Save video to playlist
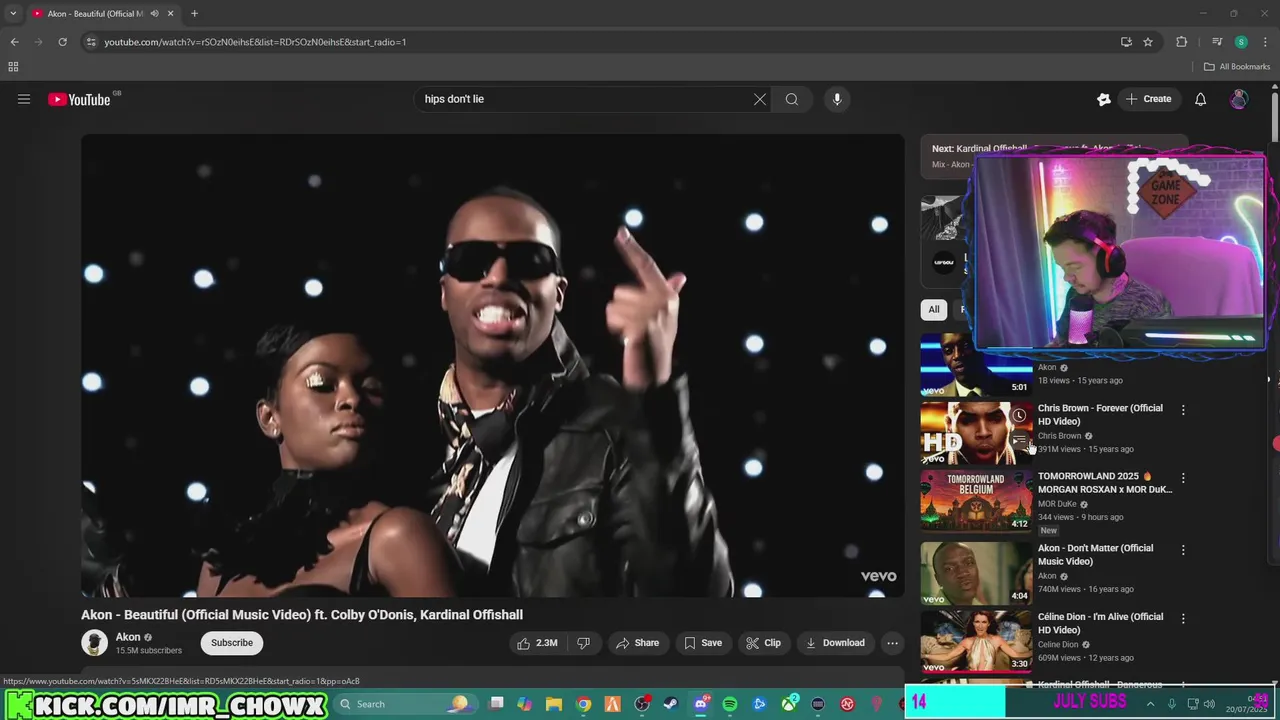 (x=703, y=643)
